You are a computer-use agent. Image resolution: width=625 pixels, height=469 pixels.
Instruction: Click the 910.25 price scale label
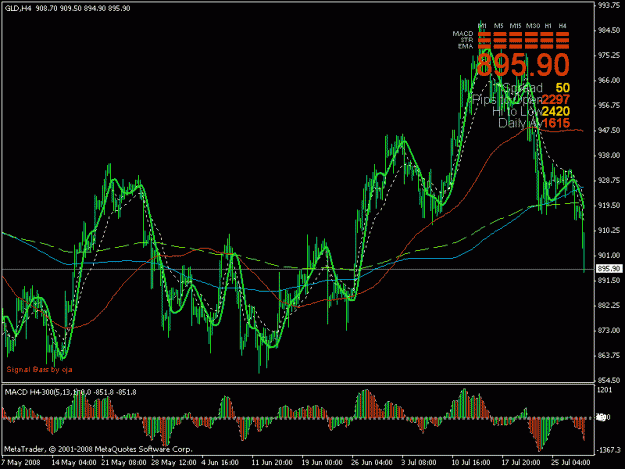pyautogui.click(x=609, y=230)
